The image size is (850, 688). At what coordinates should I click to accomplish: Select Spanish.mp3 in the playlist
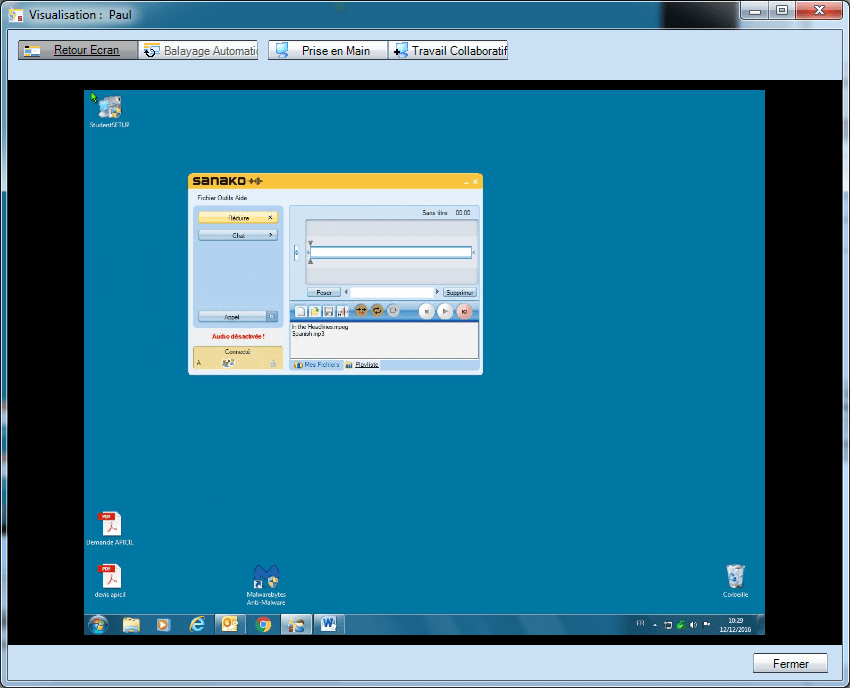[x=308, y=334]
